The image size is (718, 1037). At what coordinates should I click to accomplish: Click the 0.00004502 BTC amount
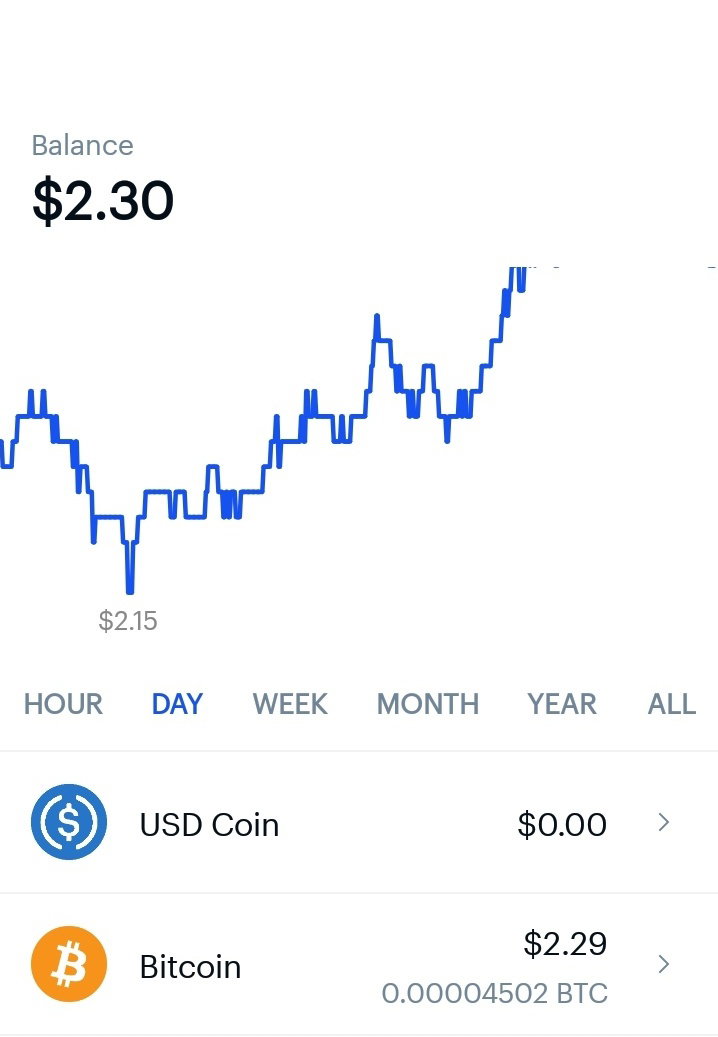(495, 993)
